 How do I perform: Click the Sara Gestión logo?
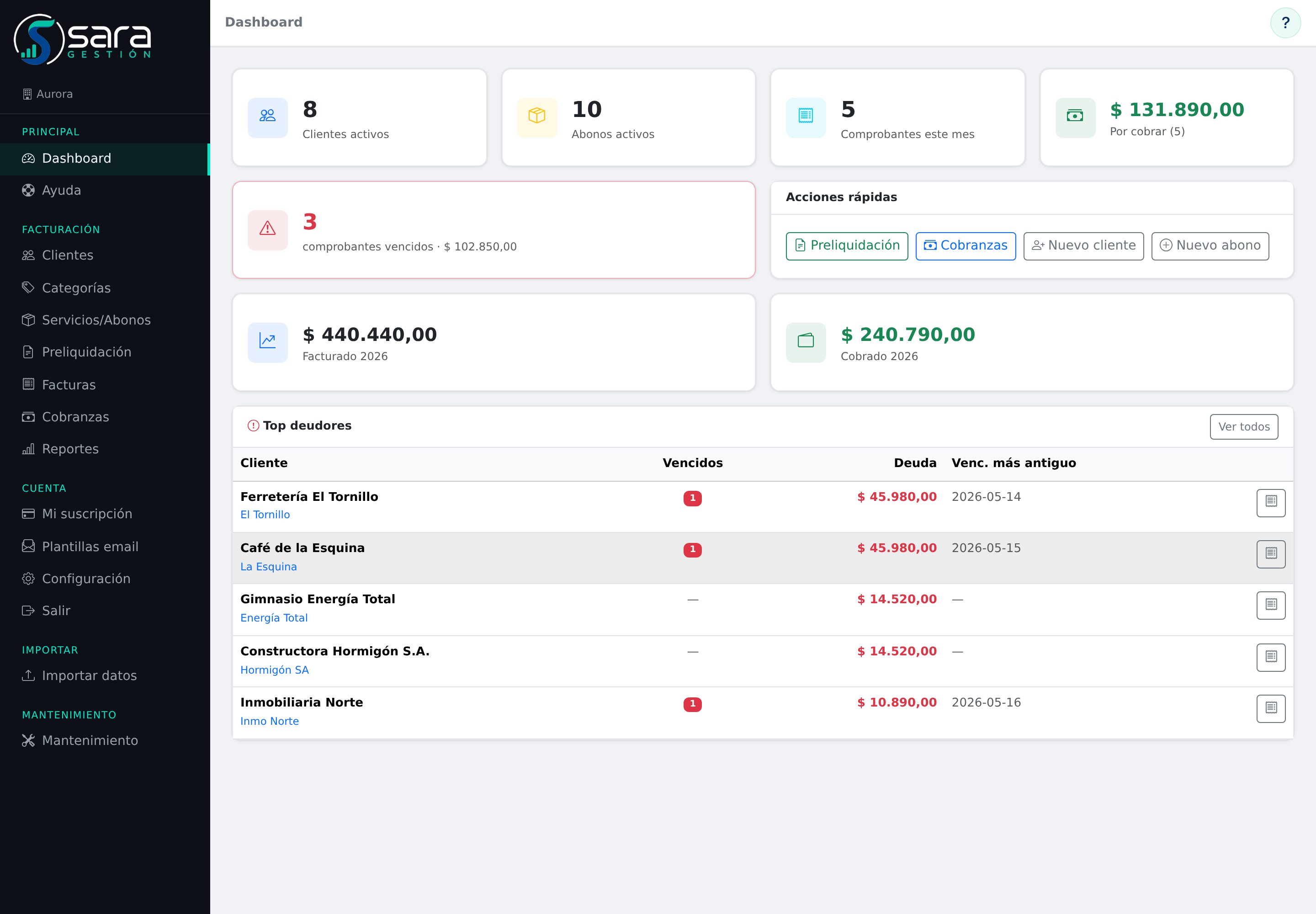pos(82,39)
